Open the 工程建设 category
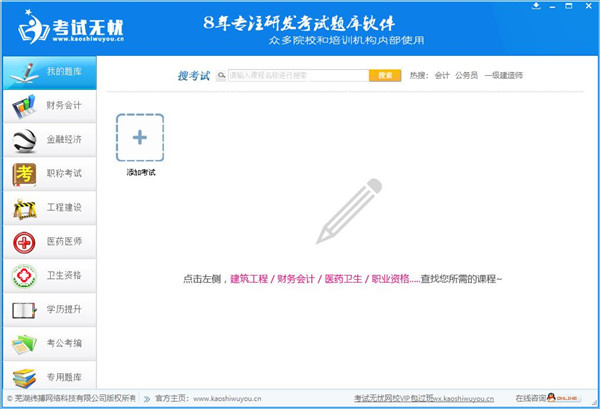The height and width of the screenshot is (409, 600). [49, 208]
